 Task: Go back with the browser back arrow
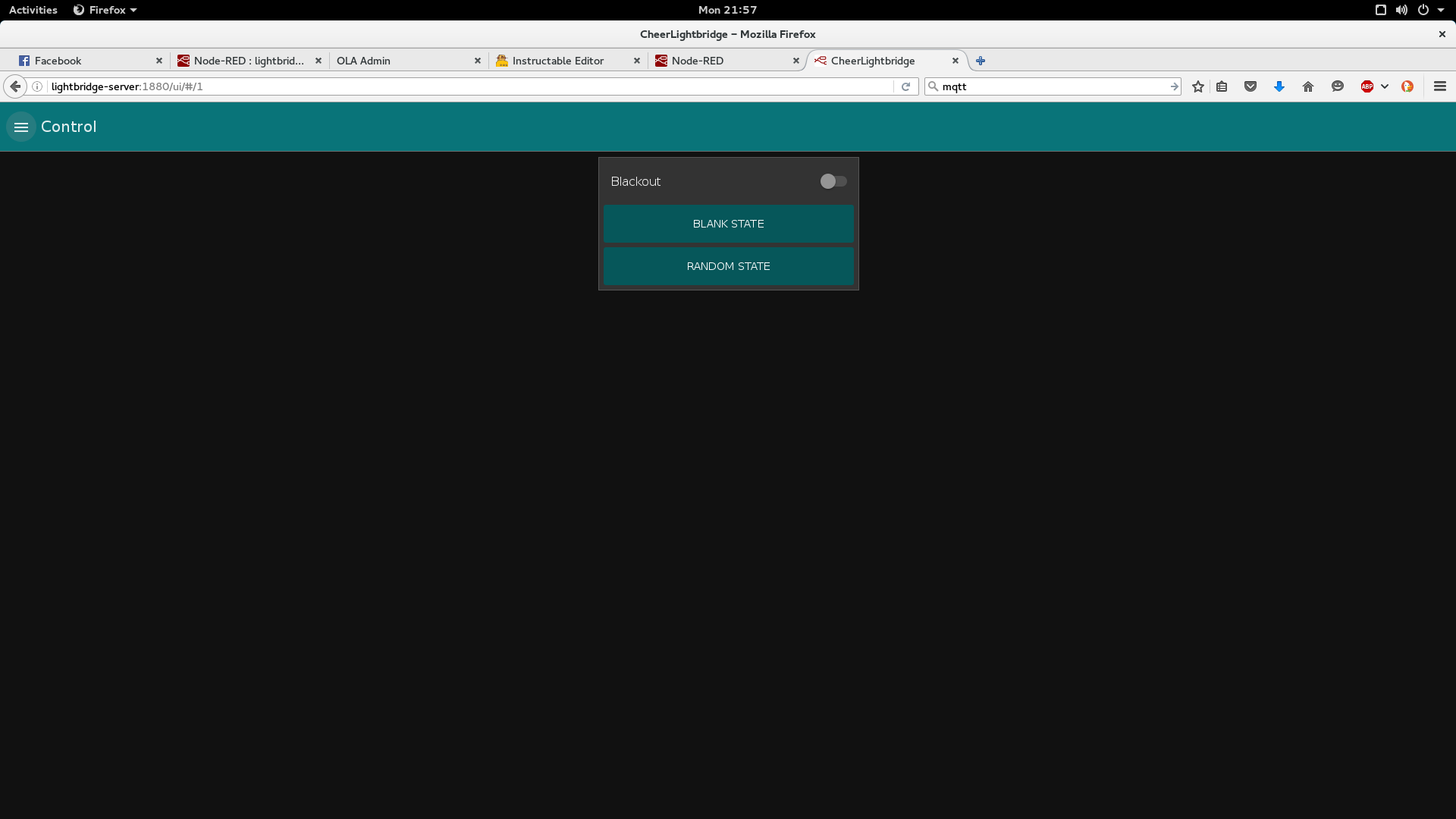pos(15,86)
